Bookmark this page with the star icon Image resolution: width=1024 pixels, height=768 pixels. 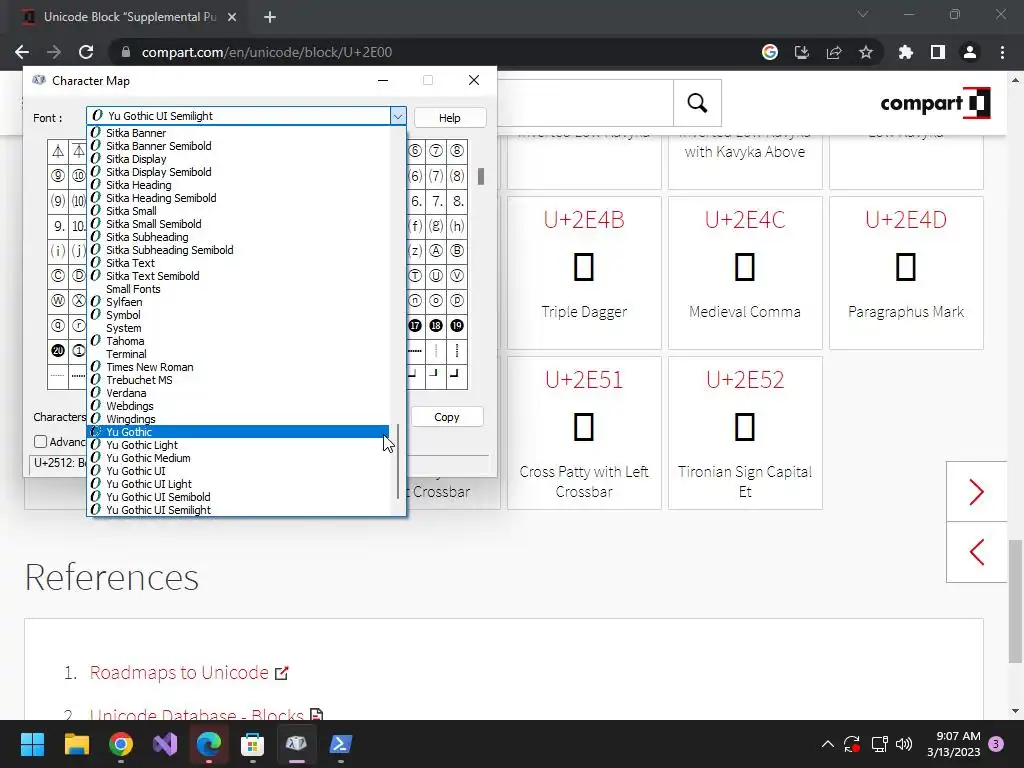(x=866, y=52)
